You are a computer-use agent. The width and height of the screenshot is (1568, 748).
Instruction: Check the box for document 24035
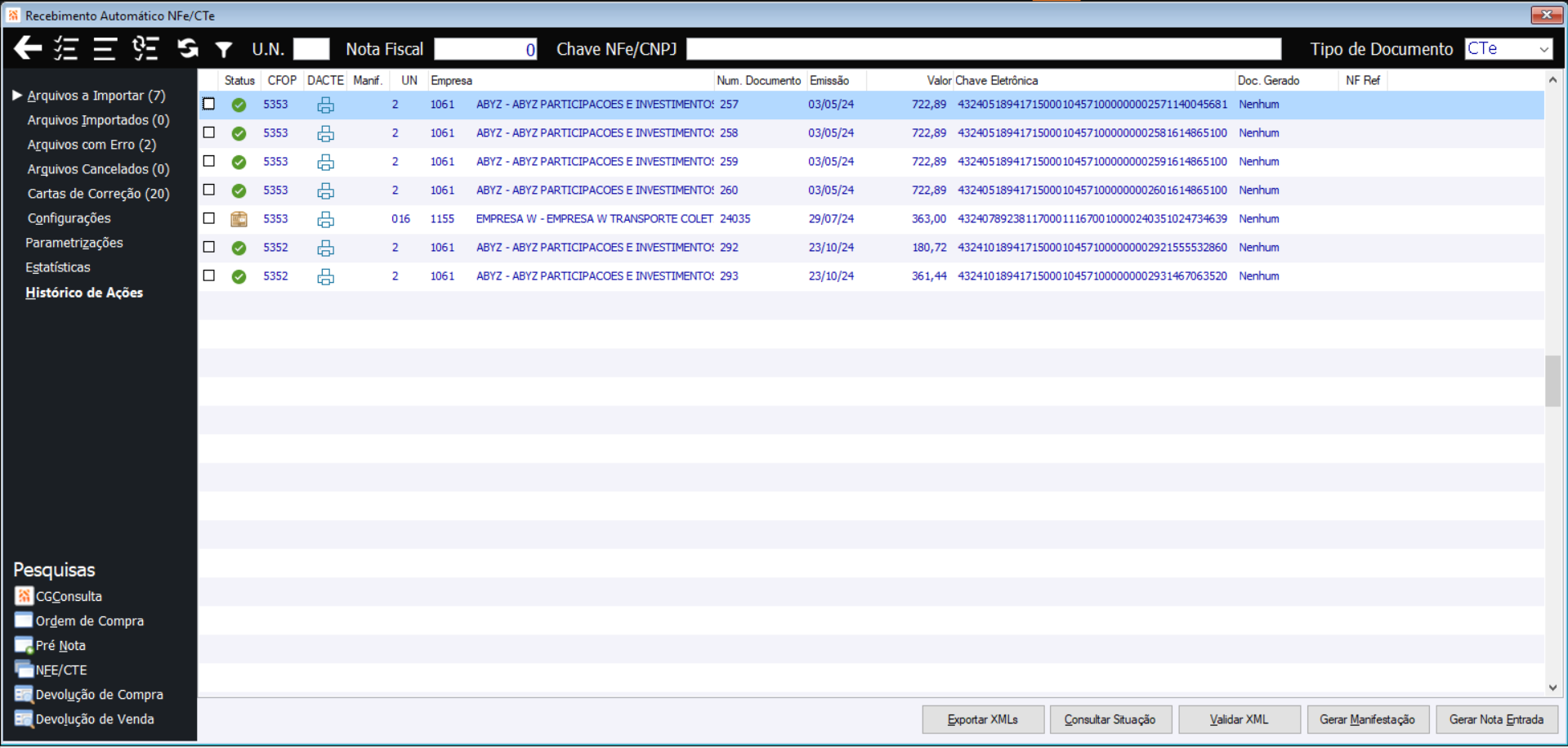pyautogui.click(x=209, y=218)
